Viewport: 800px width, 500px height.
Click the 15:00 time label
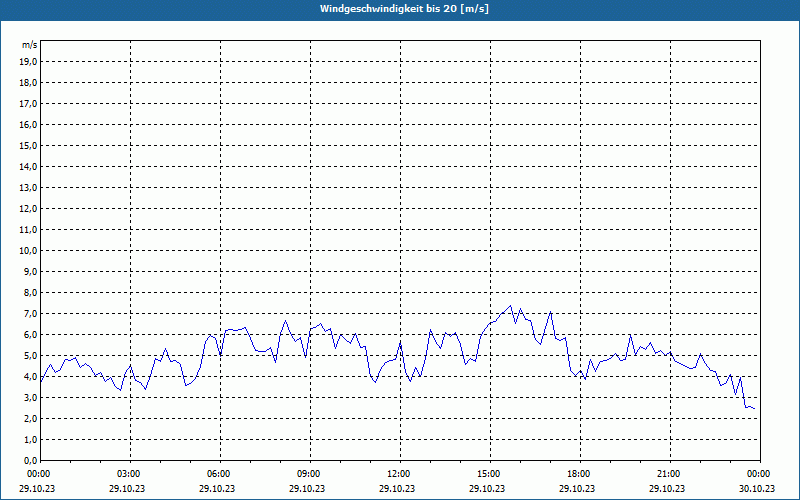pos(490,474)
